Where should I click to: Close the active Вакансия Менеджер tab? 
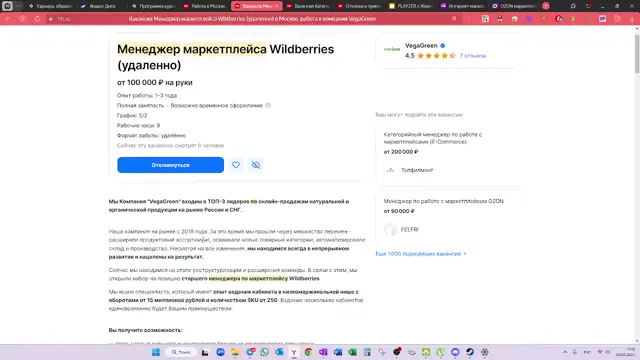pyautogui.click(x=277, y=6)
